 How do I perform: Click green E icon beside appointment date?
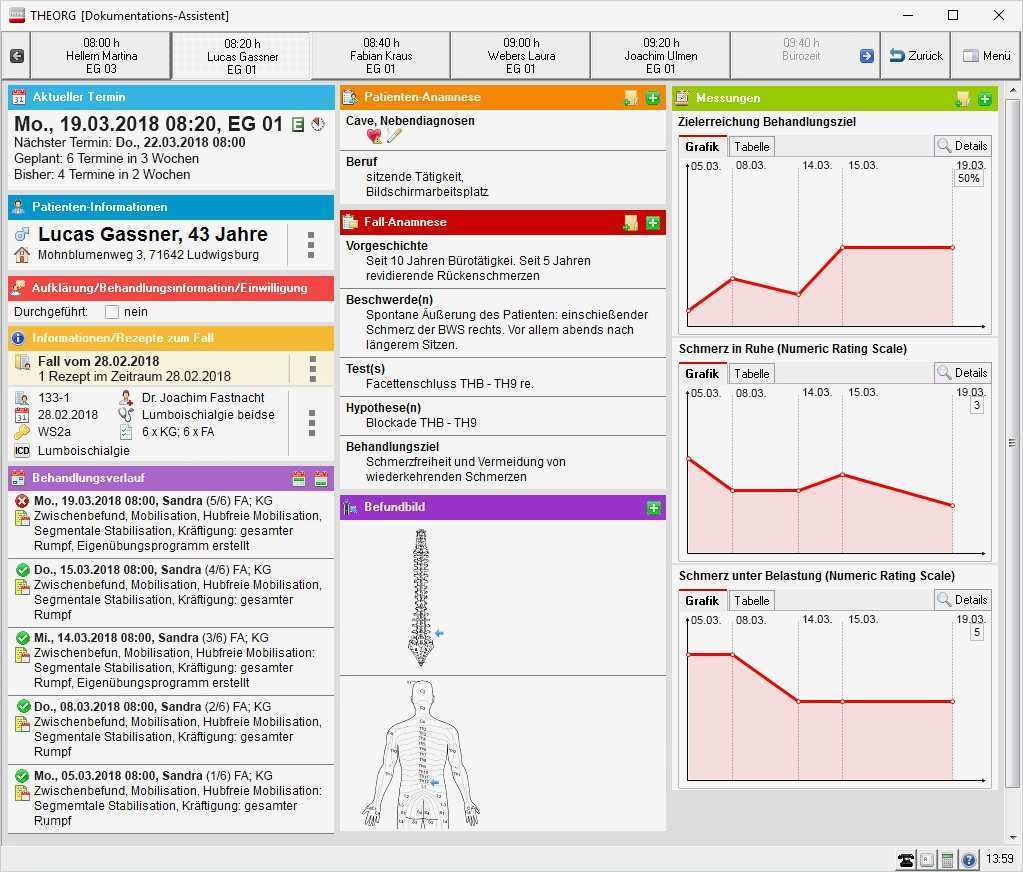[x=298, y=125]
